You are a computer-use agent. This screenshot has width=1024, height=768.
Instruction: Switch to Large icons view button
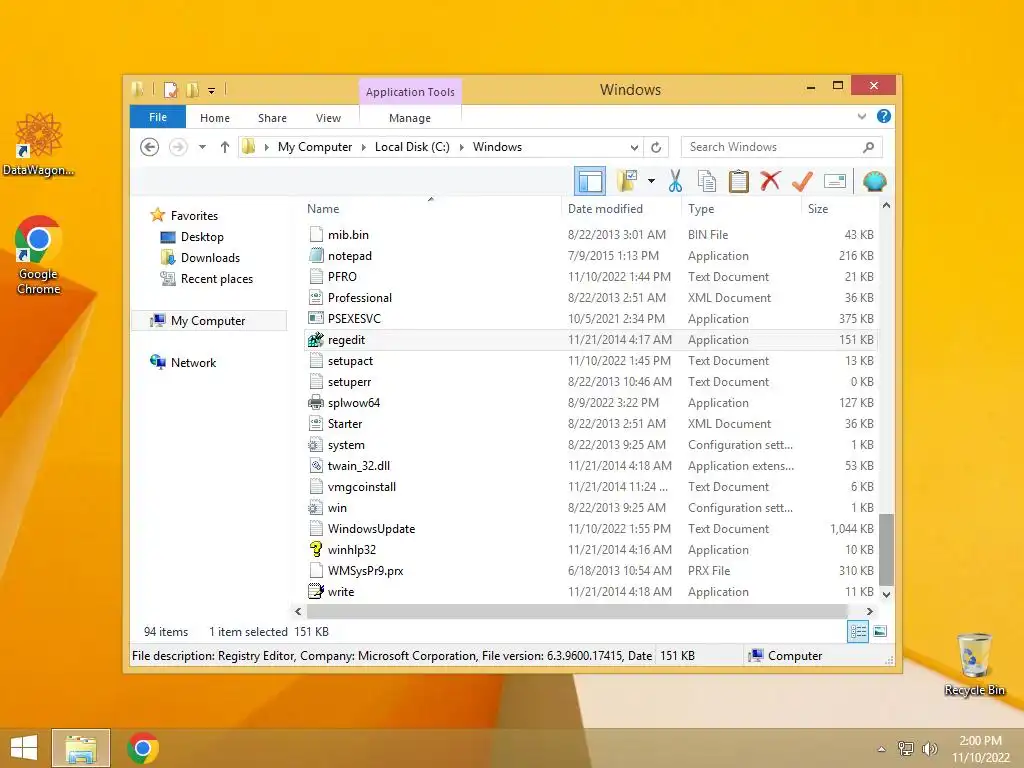pos(880,631)
